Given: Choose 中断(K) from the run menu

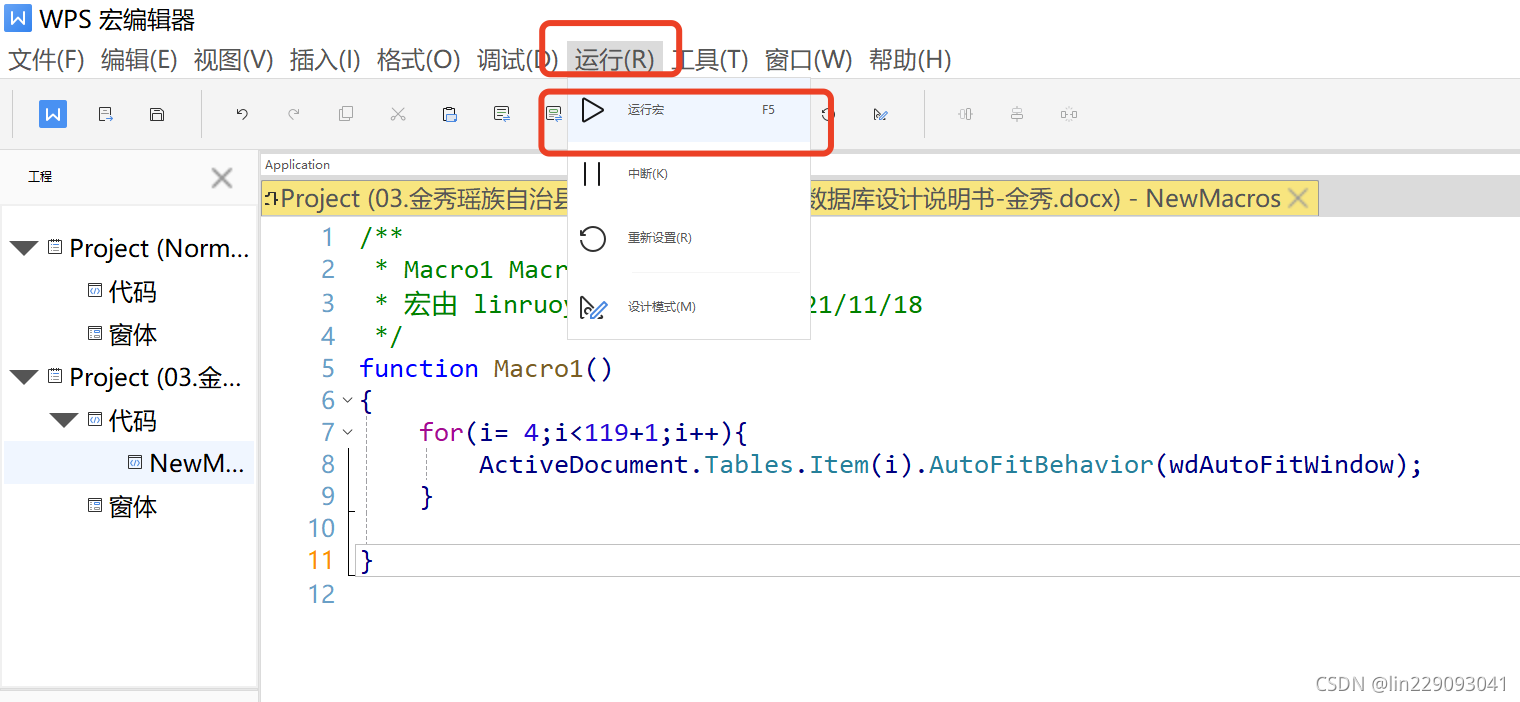Looking at the screenshot, I should coord(689,174).
